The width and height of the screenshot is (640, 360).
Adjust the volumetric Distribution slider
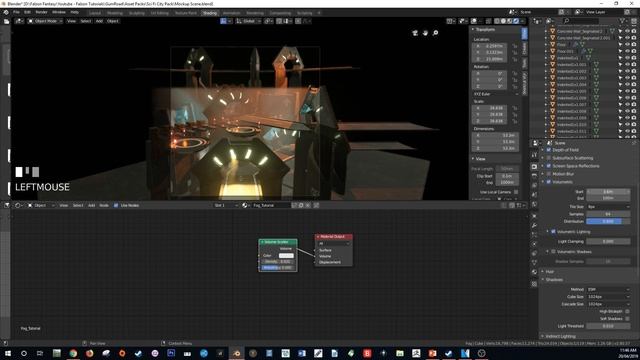pos(608,221)
